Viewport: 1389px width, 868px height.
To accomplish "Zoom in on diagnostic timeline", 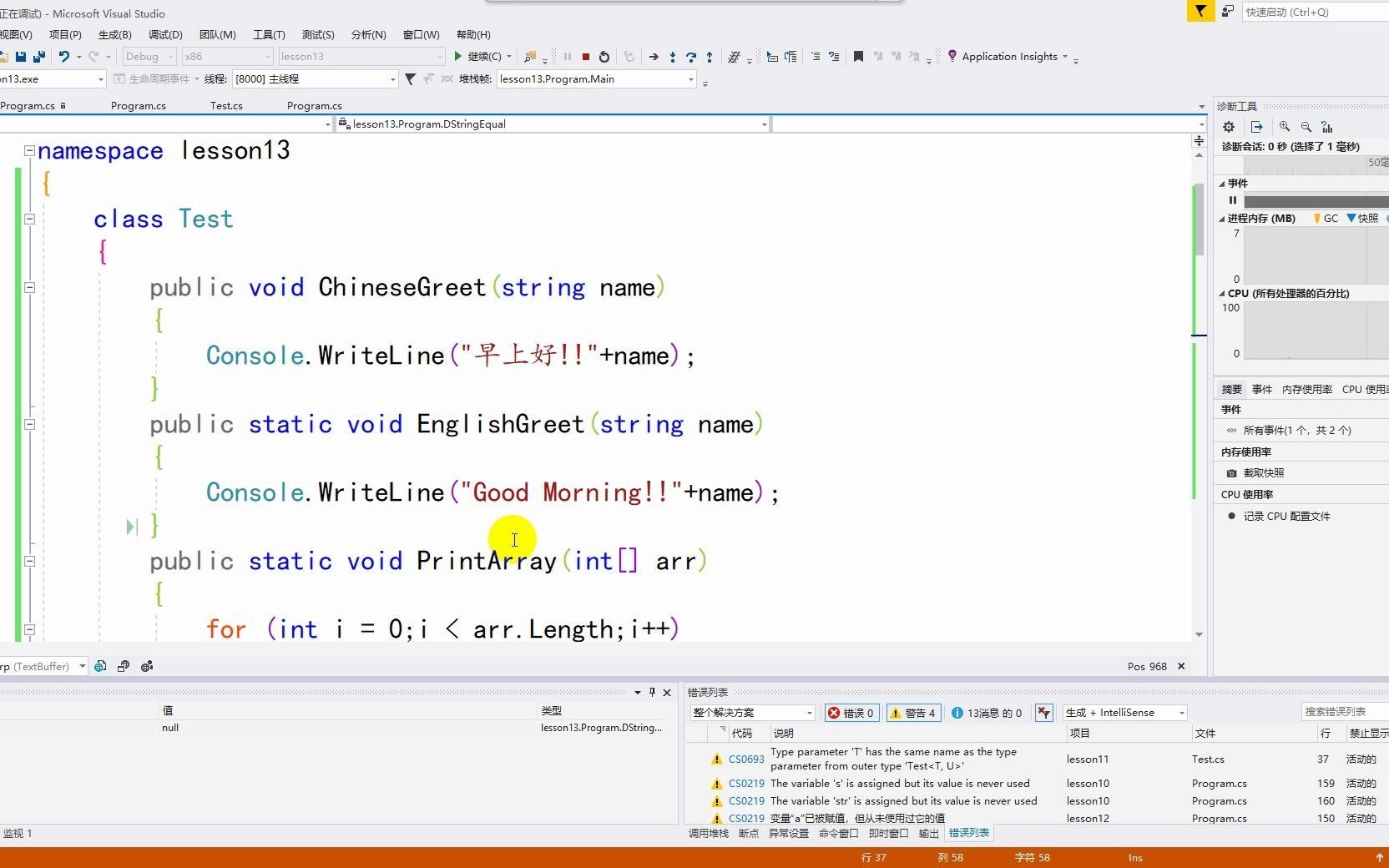I will (1285, 127).
